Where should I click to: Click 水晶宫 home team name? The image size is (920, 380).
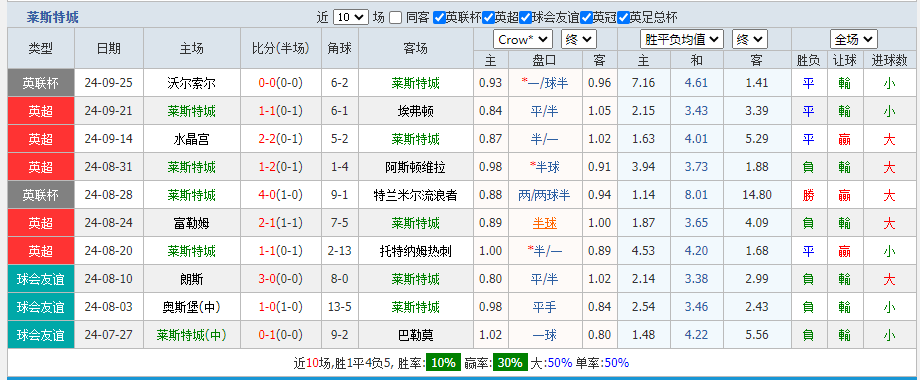(x=191, y=140)
